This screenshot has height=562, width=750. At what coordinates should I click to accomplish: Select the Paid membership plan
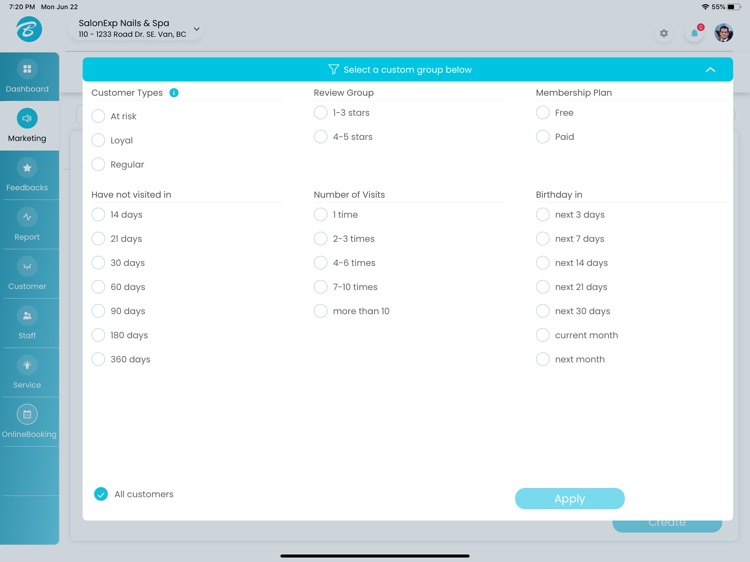pyautogui.click(x=543, y=137)
